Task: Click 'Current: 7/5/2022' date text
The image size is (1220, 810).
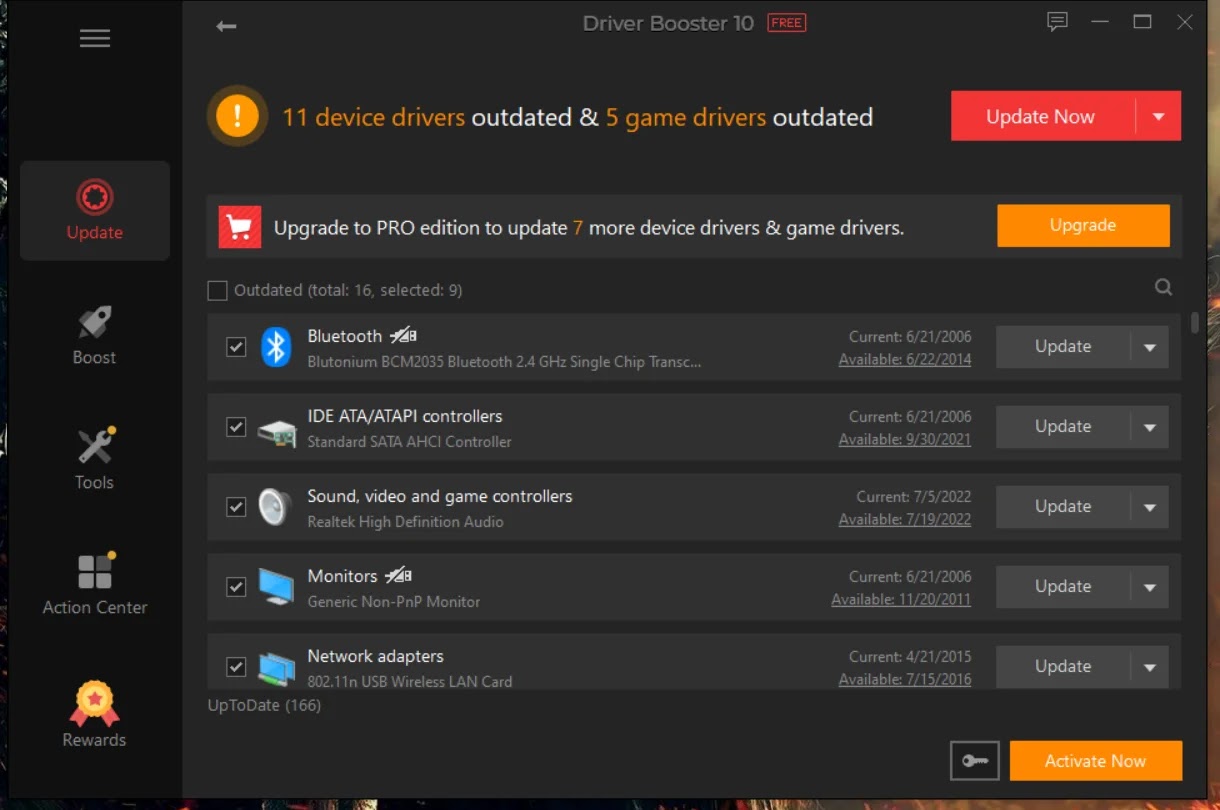Action: coord(914,497)
